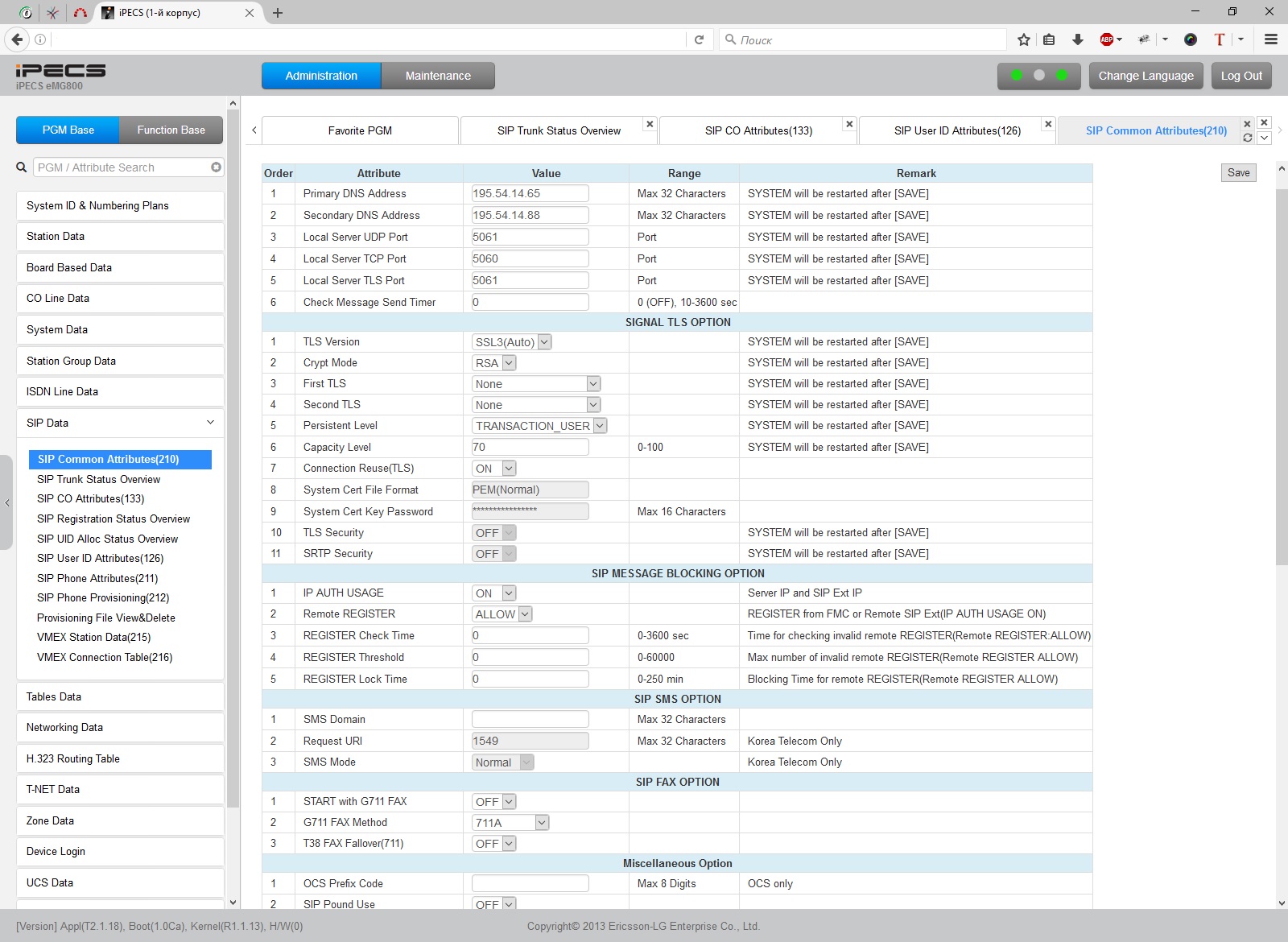This screenshot has width=1288, height=942.
Task: Open the browser downloads arrow icon
Action: click(1078, 39)
